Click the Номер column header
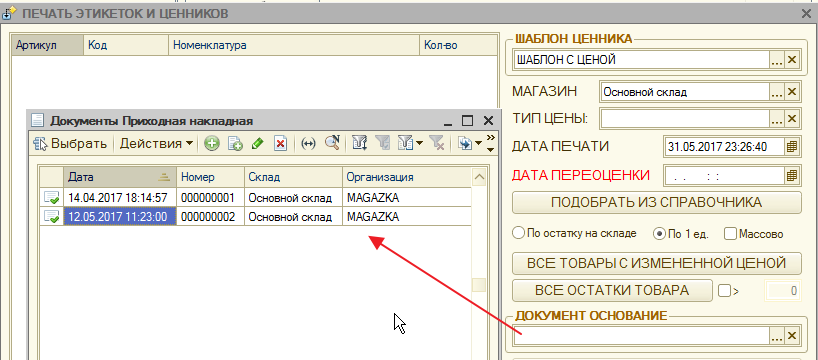 point(211,177)
